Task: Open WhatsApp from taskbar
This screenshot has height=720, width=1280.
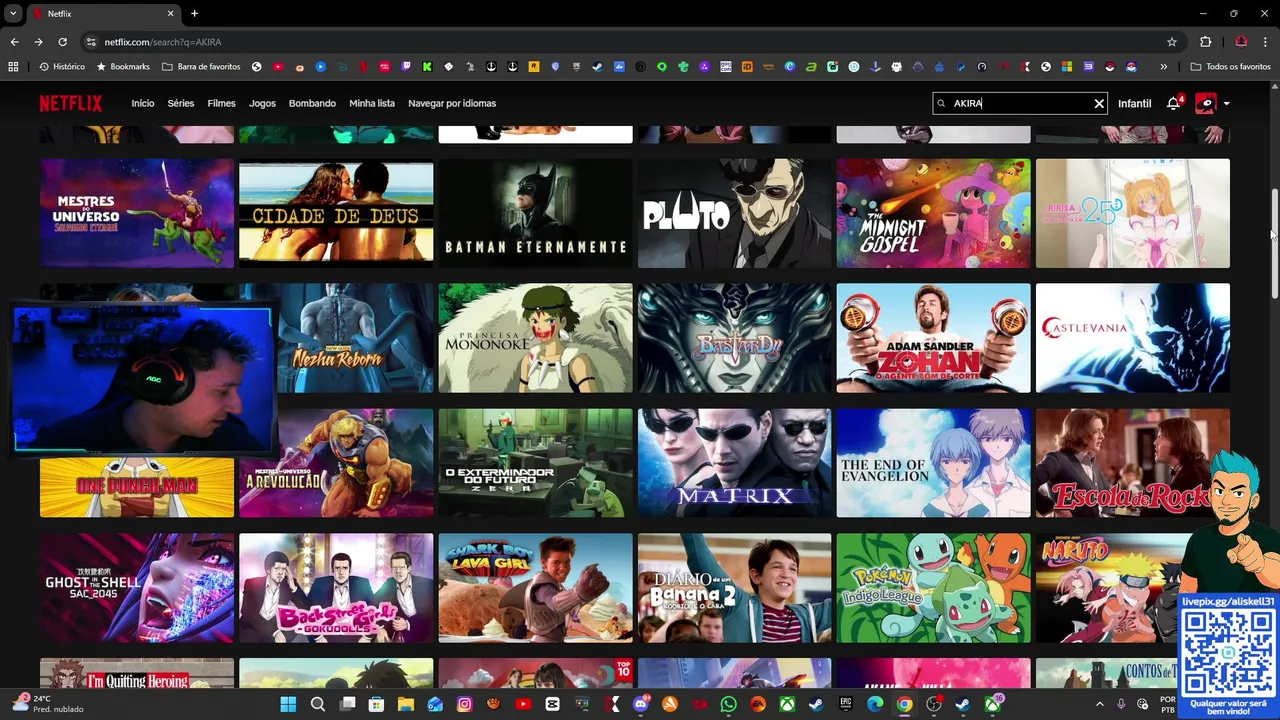Action: pyautogui.click(x=728, y=704)
